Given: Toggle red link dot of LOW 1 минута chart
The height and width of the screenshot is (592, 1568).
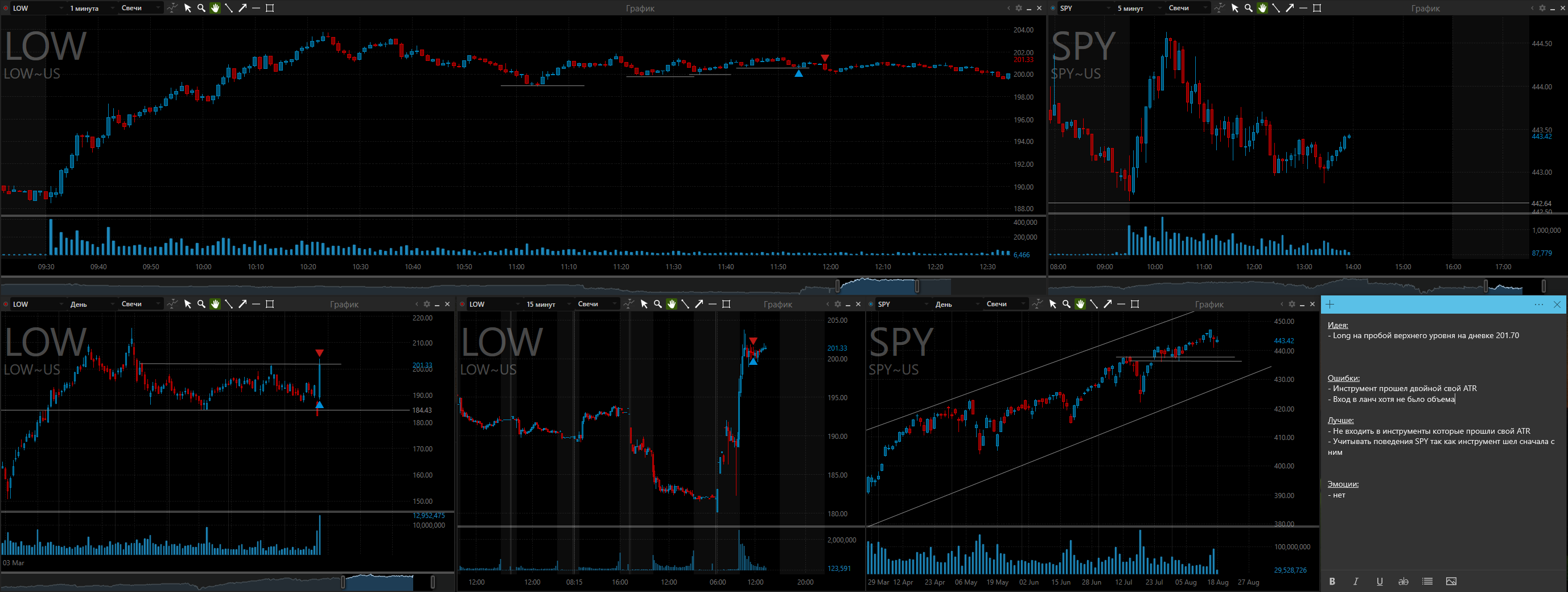Looking at the screenshot, I should 6,8.
